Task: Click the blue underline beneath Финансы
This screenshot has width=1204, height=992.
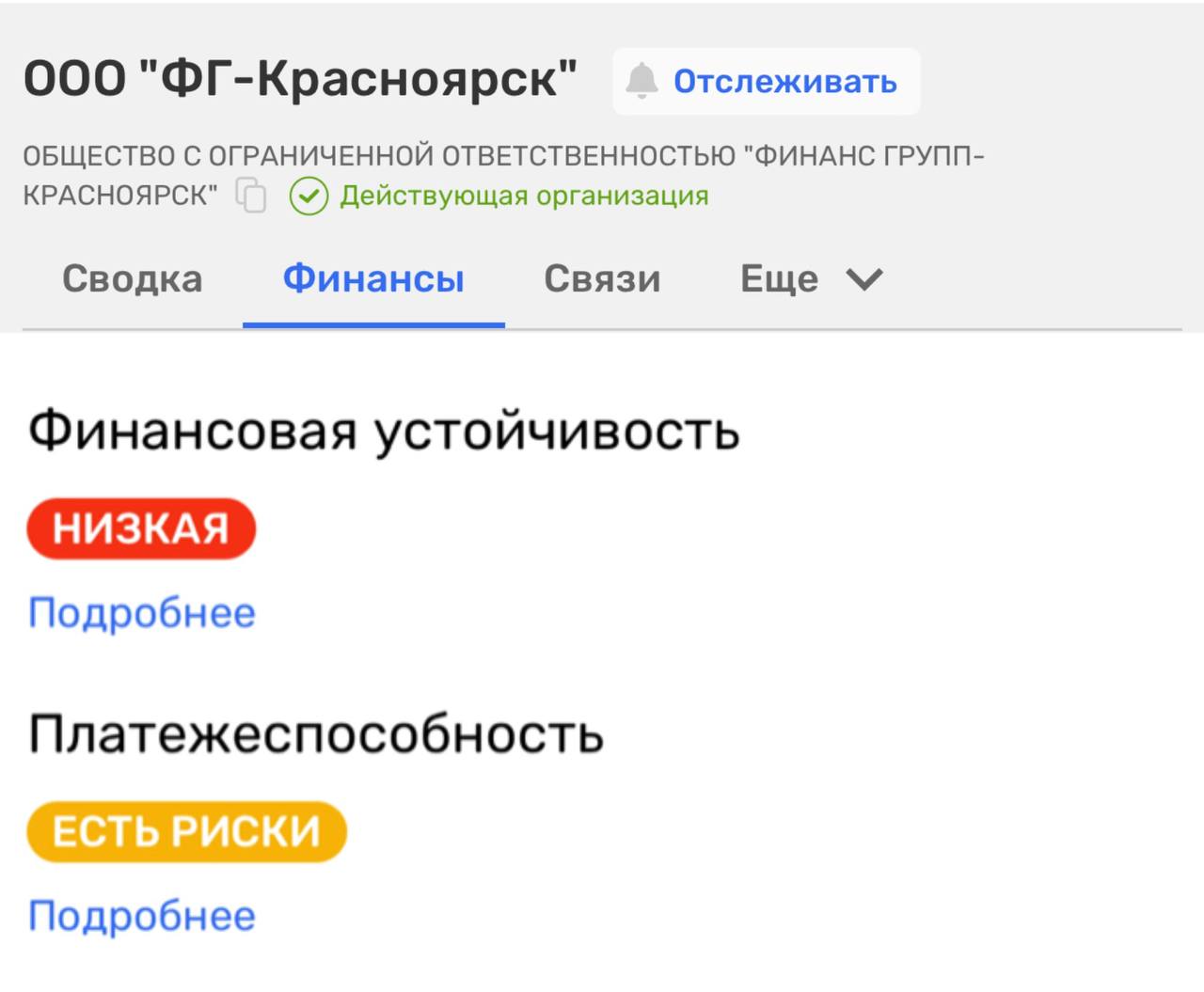Action: [373, 324]
